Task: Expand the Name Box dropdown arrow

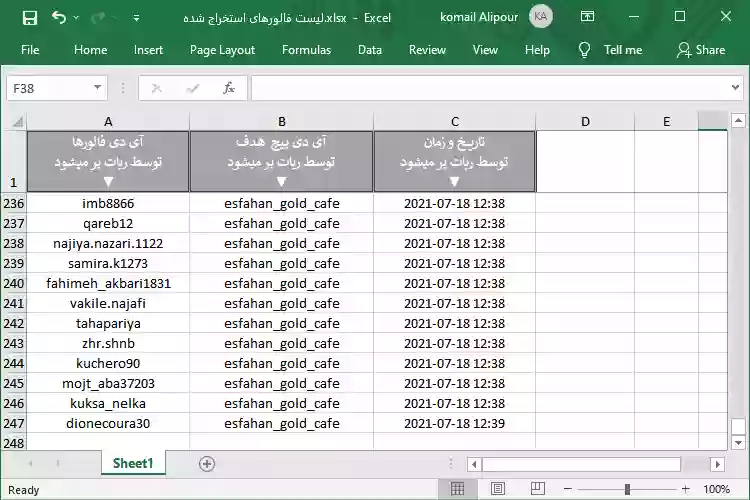Action: click(x=97, y=88)
